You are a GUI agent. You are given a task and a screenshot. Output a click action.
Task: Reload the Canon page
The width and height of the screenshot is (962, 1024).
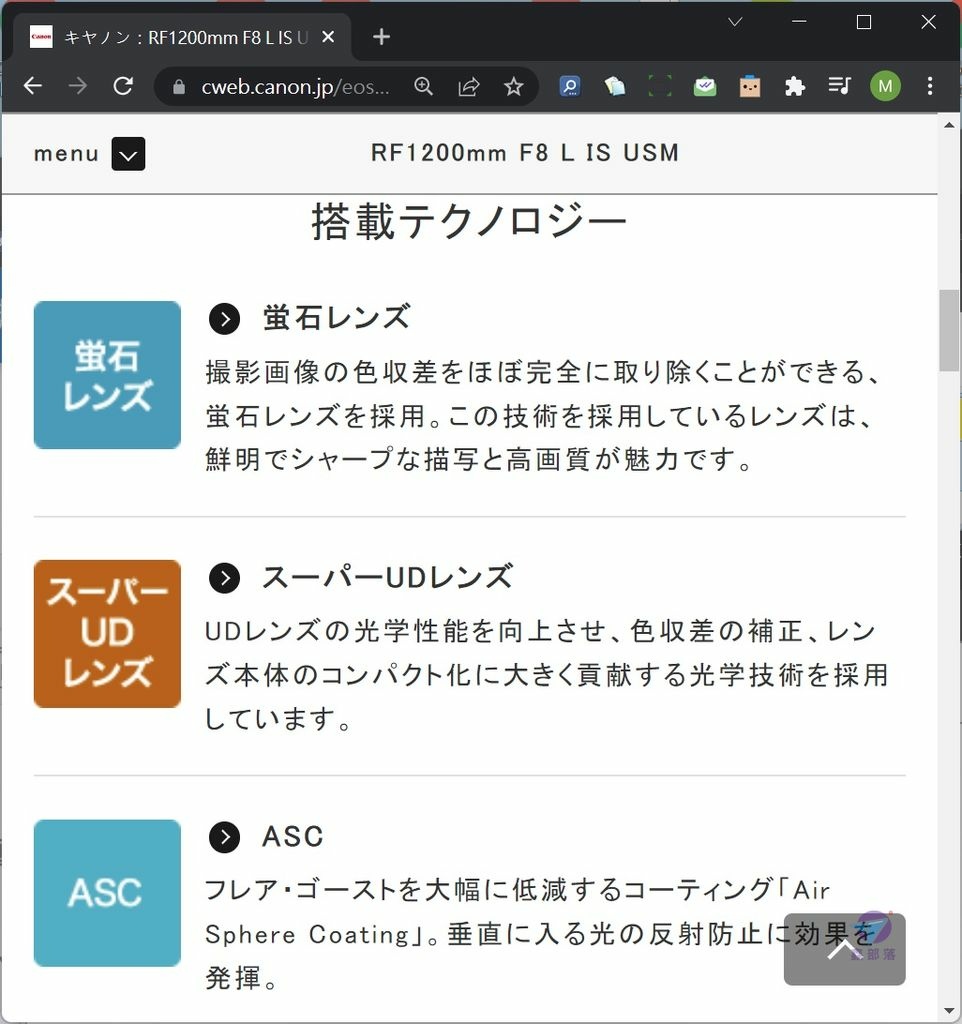(123, 86)
